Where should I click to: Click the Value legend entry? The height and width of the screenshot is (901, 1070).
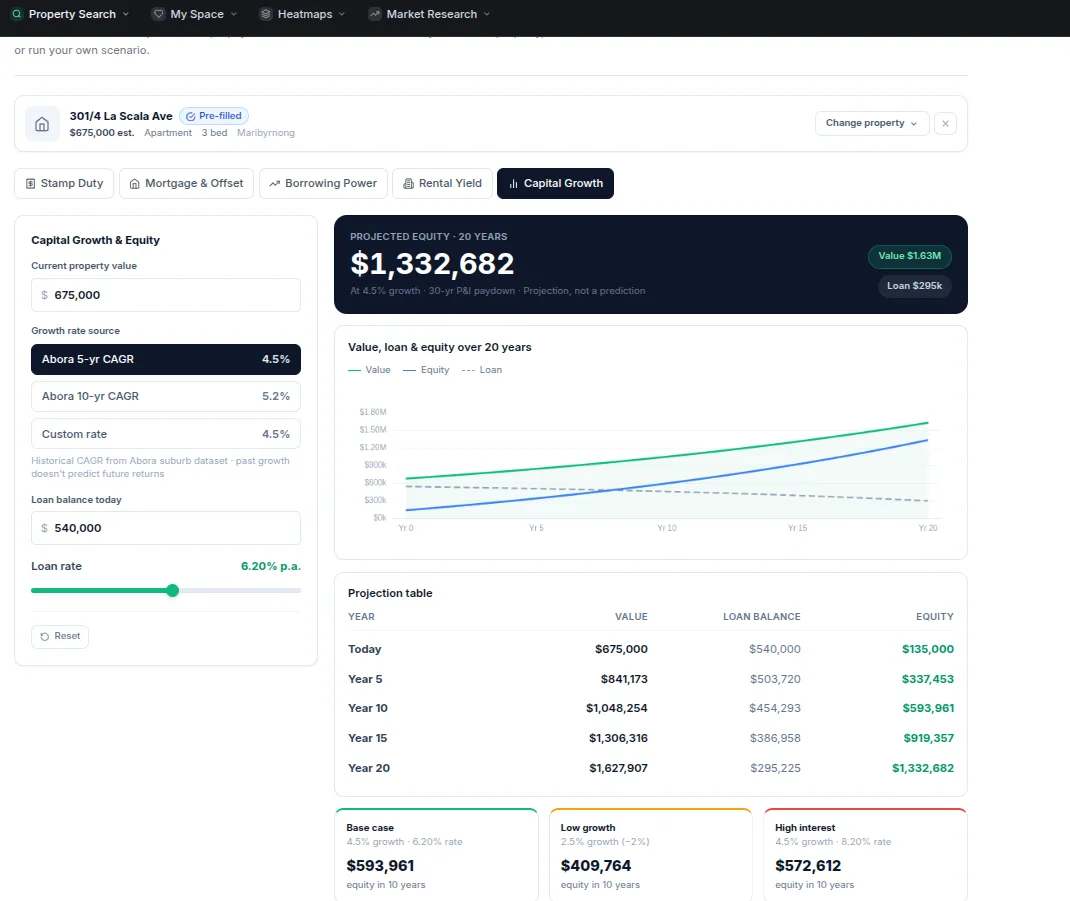point(369,370)
